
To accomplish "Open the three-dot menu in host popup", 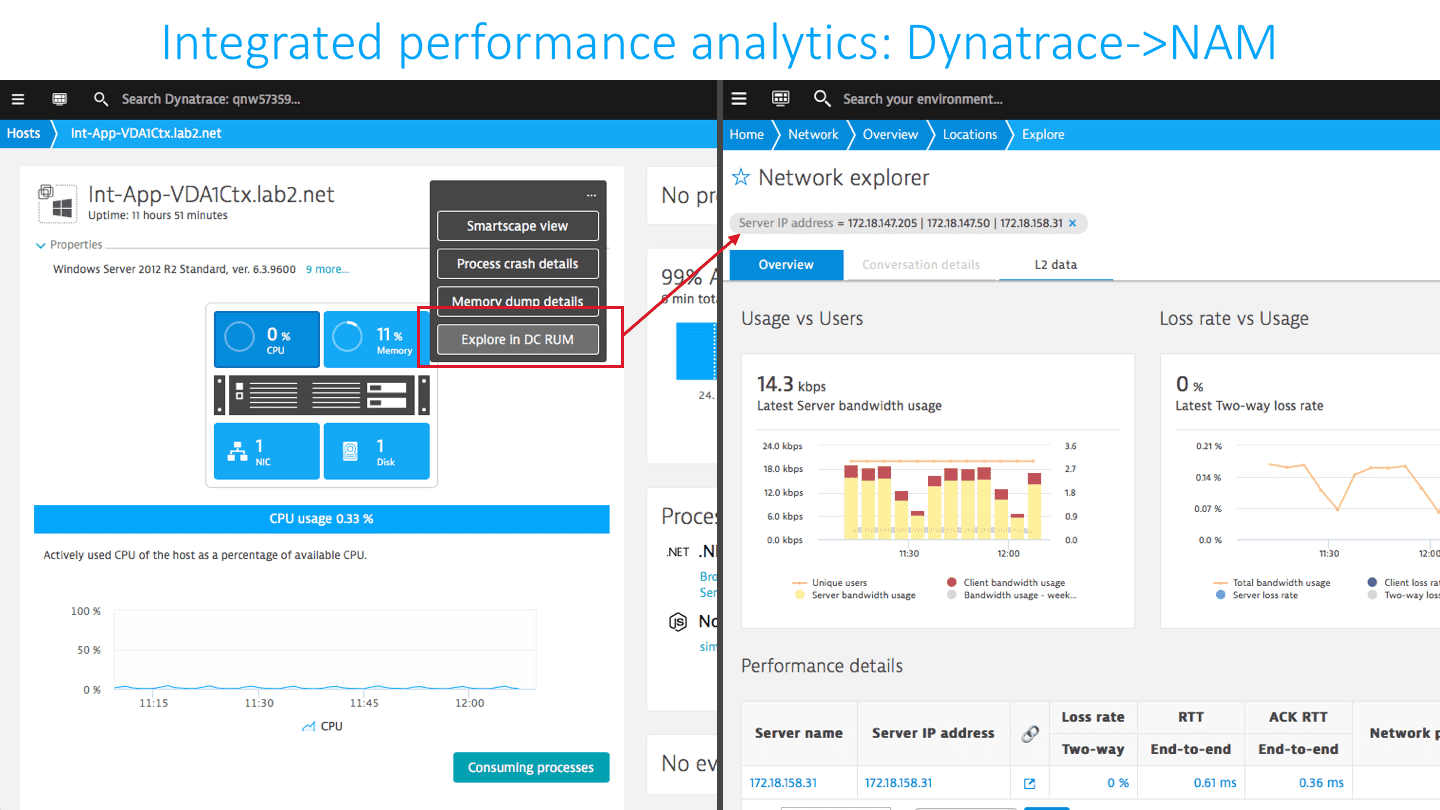I will [x=591, y=195].
